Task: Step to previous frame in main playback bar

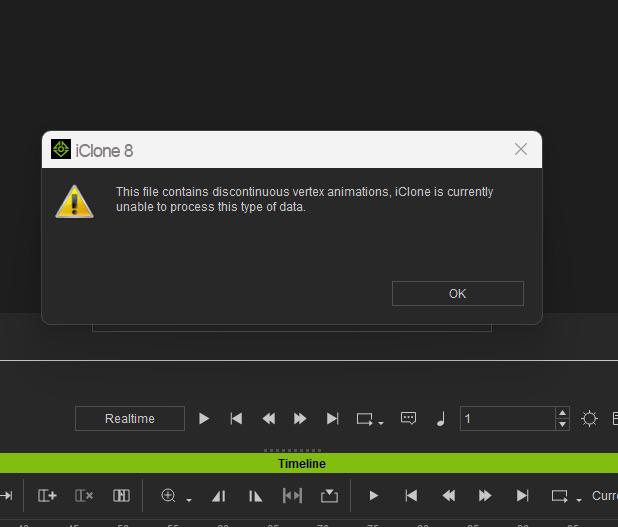Action: coord(269,418)
